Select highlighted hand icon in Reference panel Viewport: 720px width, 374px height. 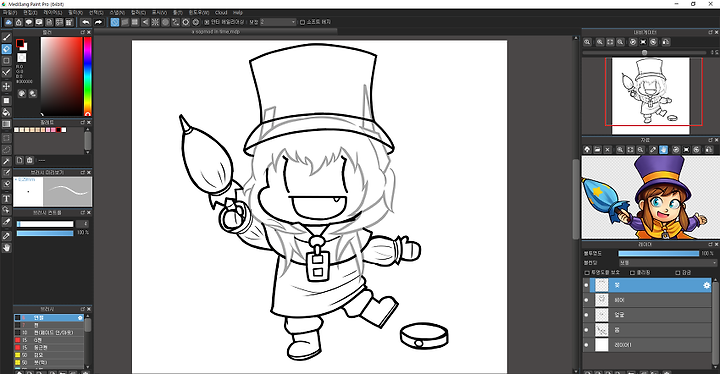[664, 150]
